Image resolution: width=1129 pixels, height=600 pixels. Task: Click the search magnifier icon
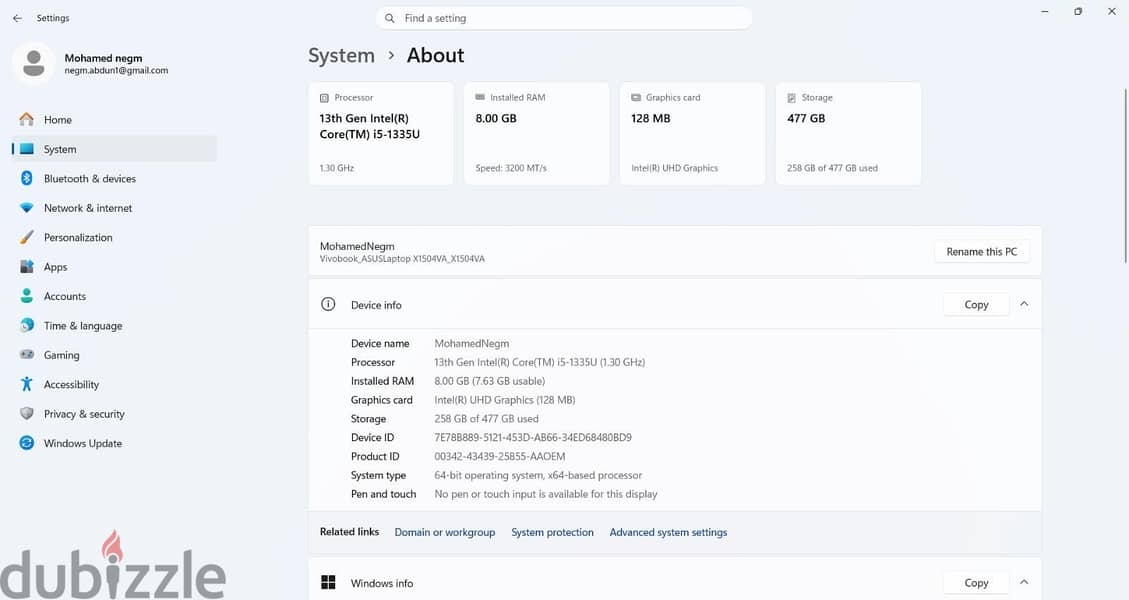(390, 18)
